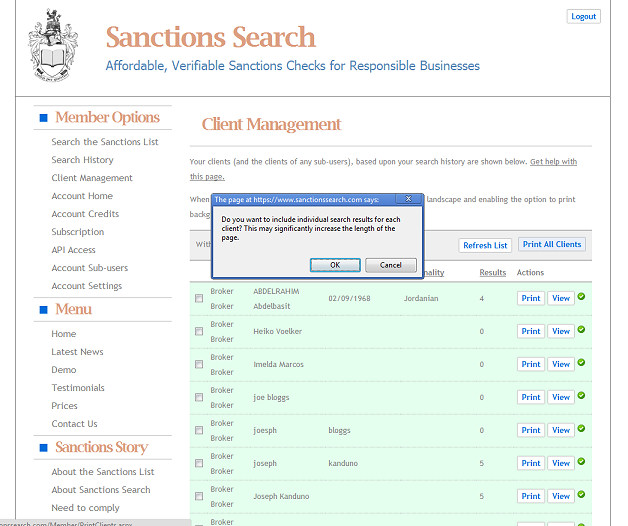
Task: Close the dialog with the X button
Action: [408, 199]
